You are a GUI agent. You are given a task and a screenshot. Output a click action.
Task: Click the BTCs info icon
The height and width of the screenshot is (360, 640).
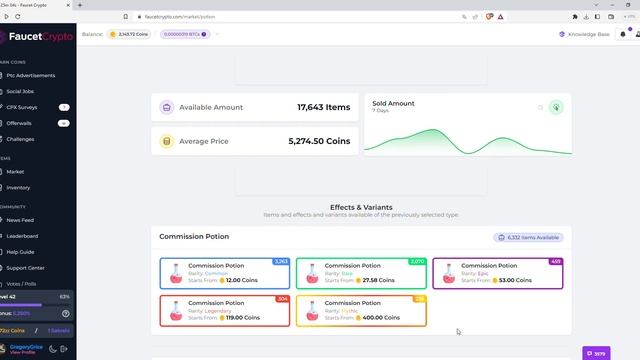point(204,34)
